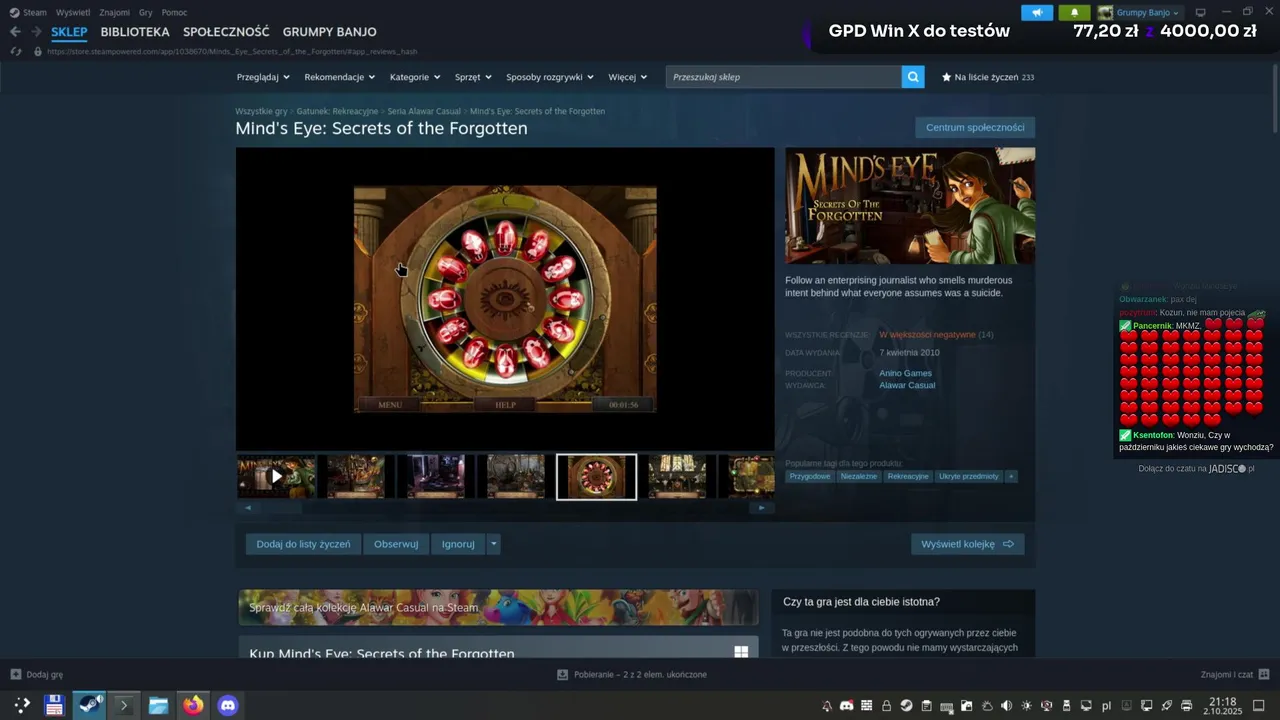Open the terminal taskbar icon
1280x720 pixels.
(124, 705)
